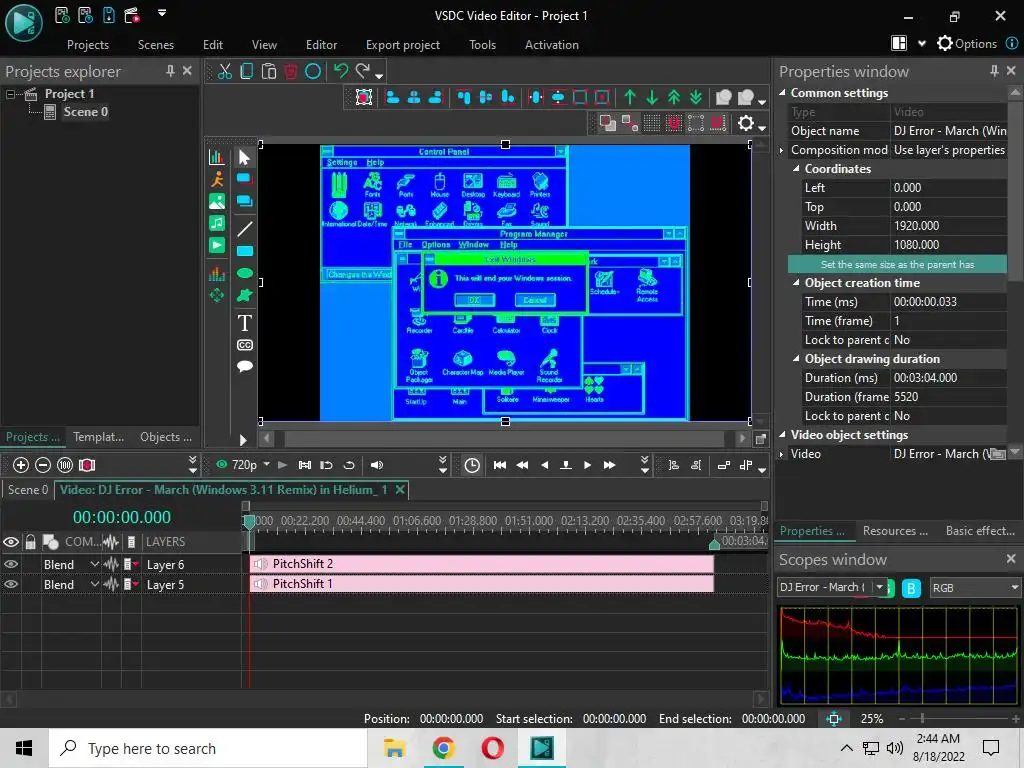1024x768 pixels.
Task: Open the Blend mode dropdown for Layer 6
Action: [x=94, y=564]
